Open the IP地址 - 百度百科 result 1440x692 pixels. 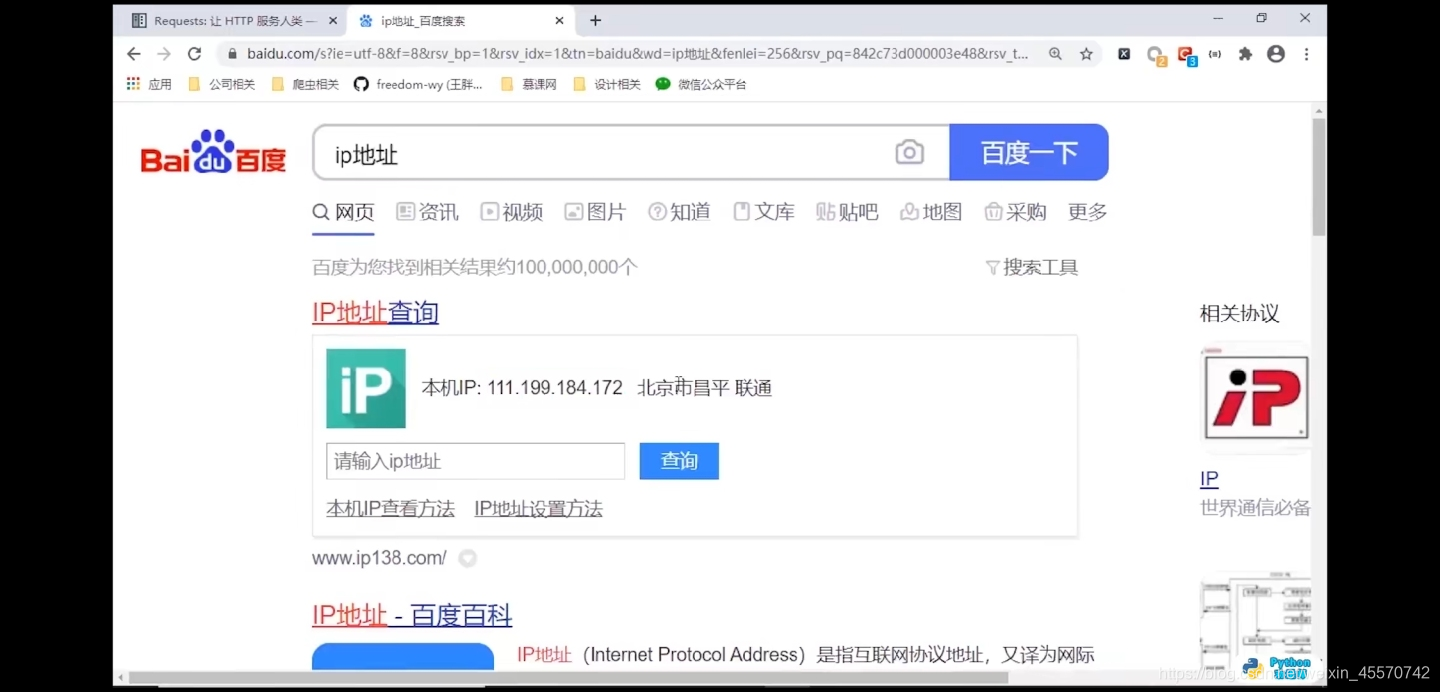point(412,615)
